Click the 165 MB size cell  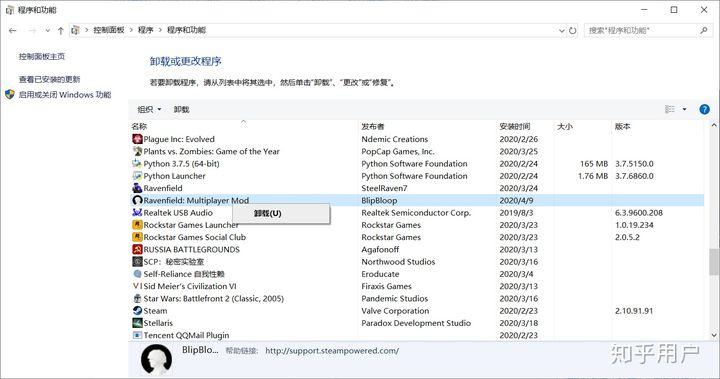[594, 164]
